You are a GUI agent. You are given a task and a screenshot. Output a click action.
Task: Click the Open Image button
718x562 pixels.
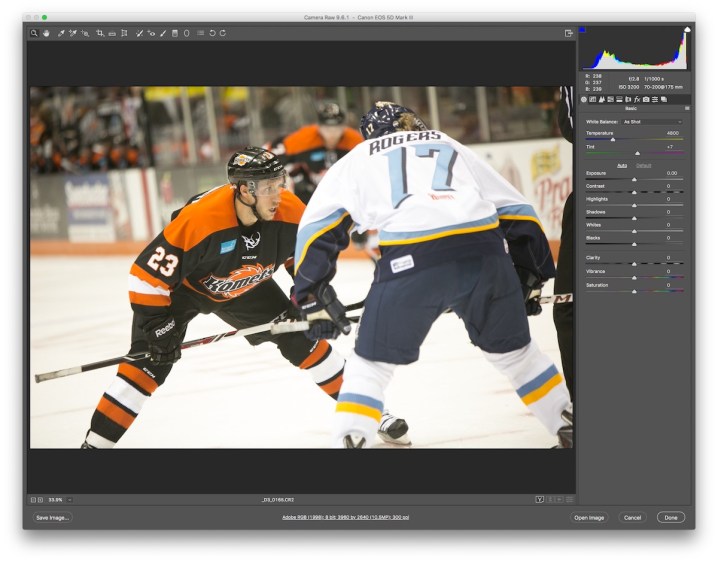pos(589,517)
